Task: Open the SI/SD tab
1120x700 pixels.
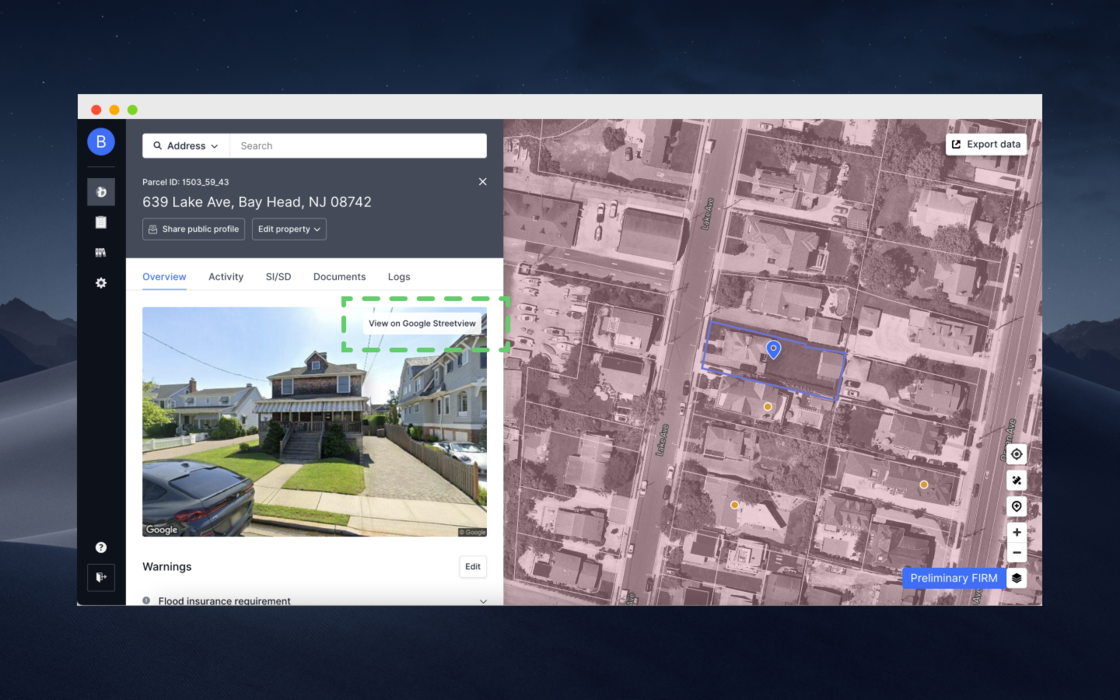Action: 279,276
